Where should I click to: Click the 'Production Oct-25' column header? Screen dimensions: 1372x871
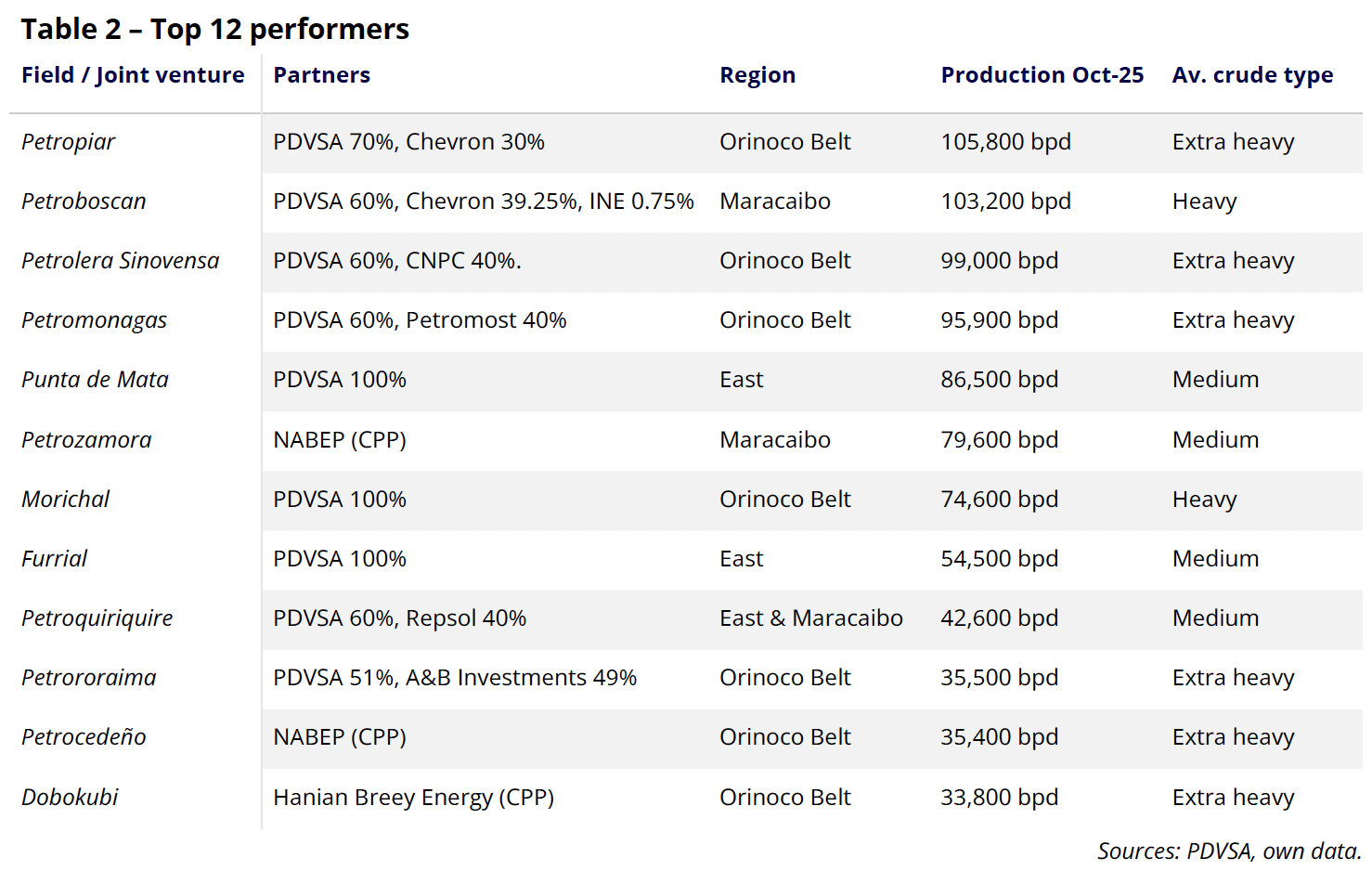coord(1042,75)
